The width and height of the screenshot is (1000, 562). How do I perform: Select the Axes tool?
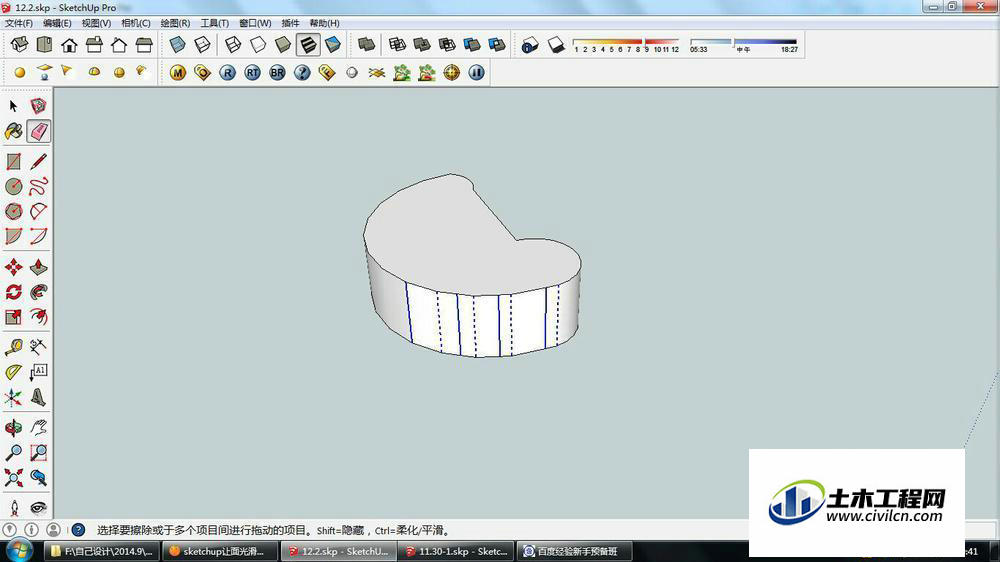13,397
